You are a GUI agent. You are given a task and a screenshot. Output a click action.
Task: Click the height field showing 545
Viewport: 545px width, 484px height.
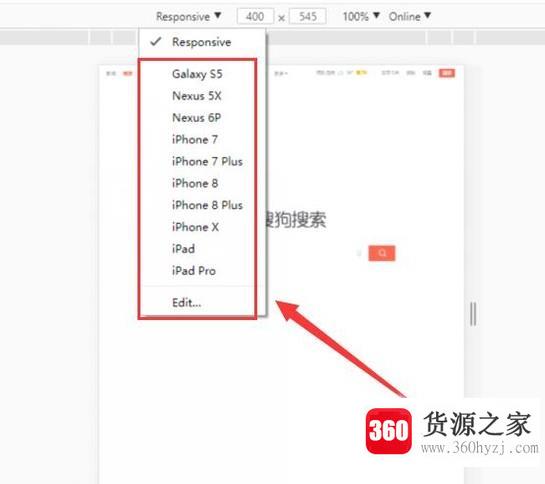tap(308, 16)
